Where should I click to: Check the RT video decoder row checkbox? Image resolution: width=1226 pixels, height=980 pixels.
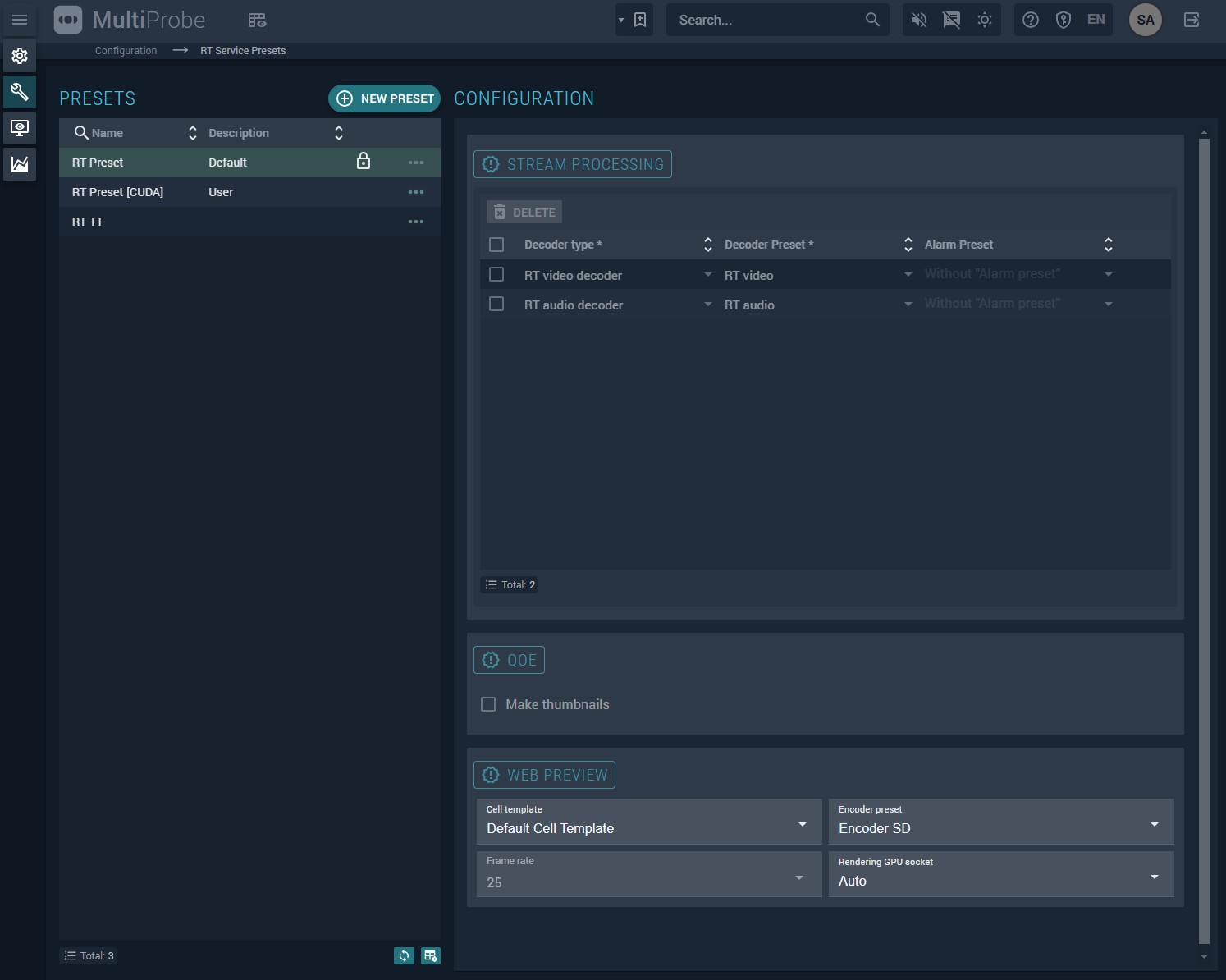click(496, 274)
